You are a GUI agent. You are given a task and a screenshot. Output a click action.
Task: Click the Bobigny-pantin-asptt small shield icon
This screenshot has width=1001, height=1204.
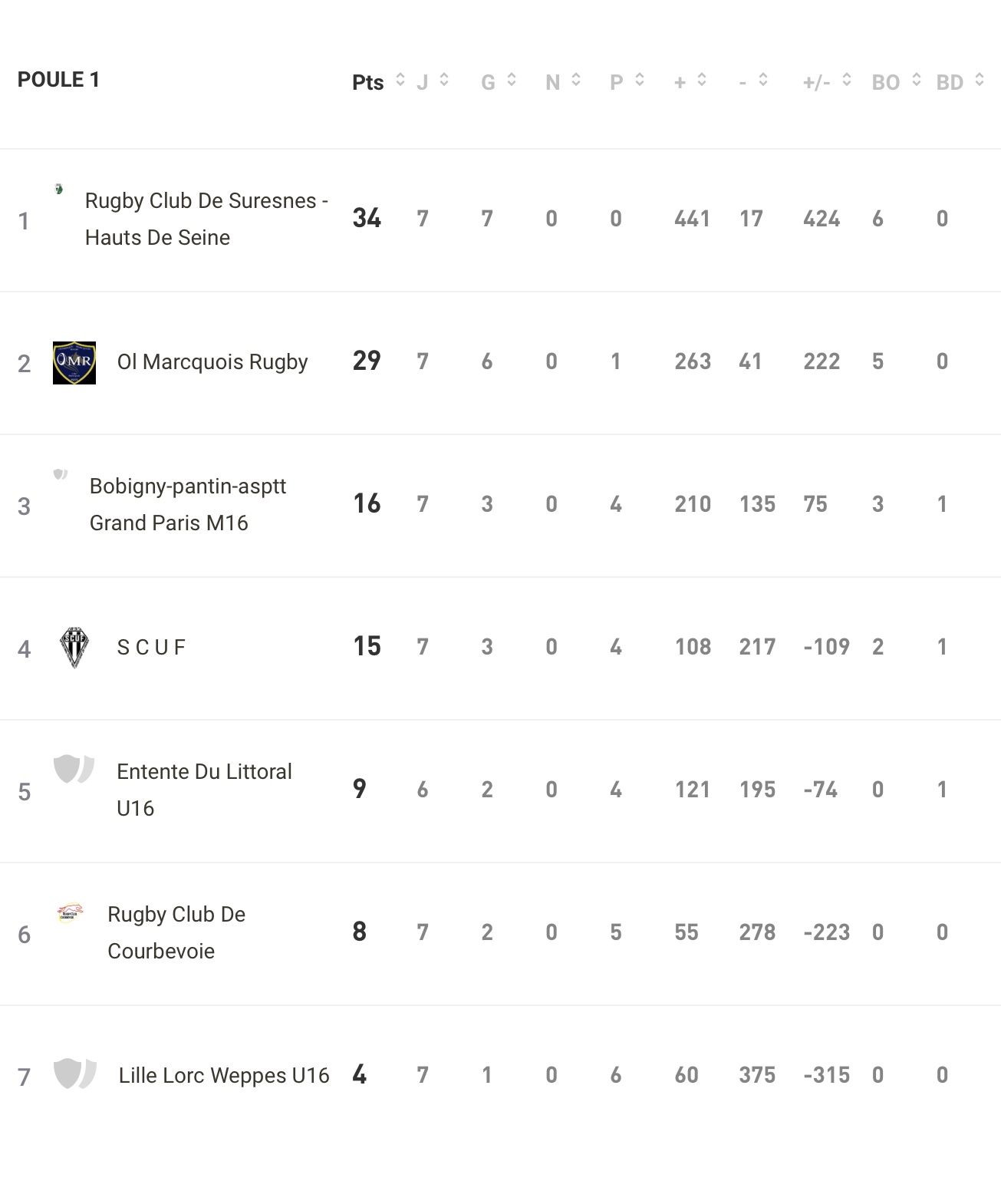pyautogui.click(x=61, y=474)
